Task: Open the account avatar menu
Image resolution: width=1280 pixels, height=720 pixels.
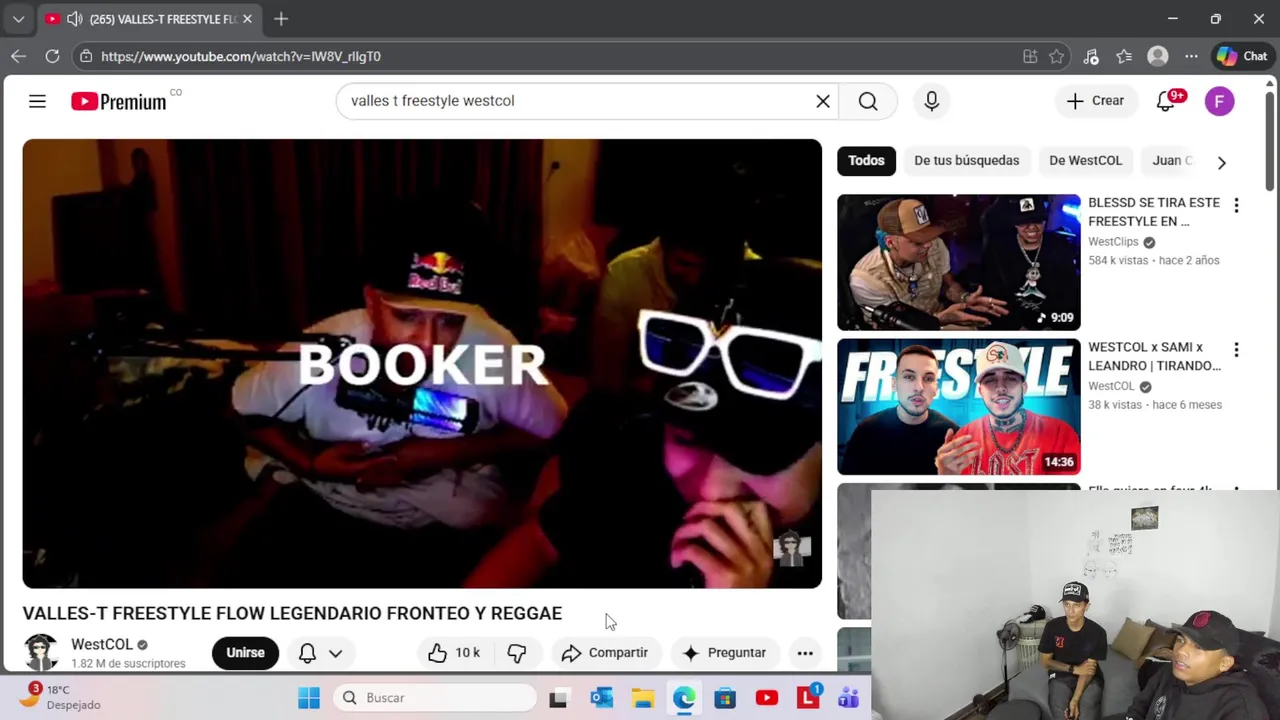Action: [x=1219, y=101]
